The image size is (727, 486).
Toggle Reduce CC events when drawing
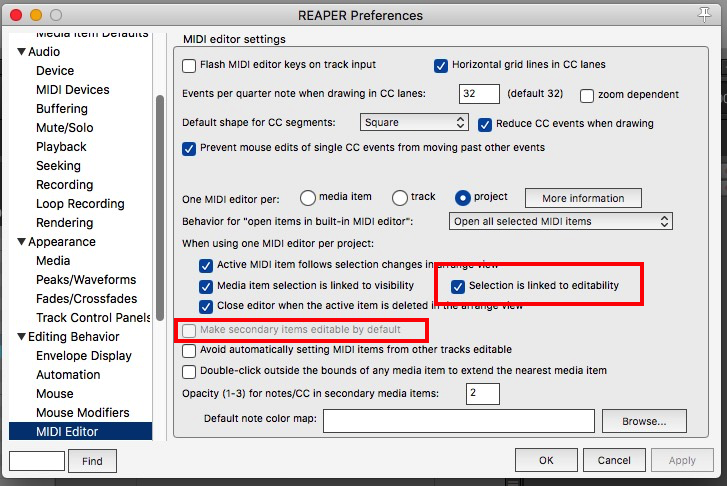485,124
